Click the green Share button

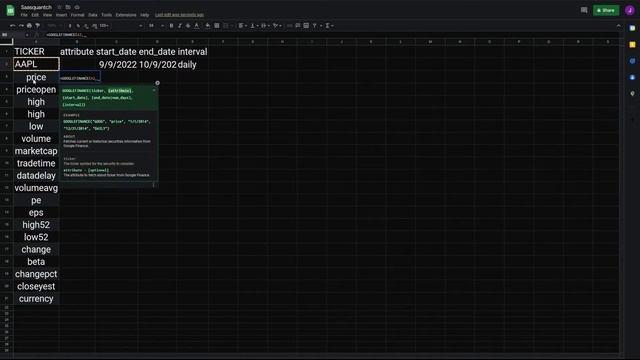(x=606, y=10)
